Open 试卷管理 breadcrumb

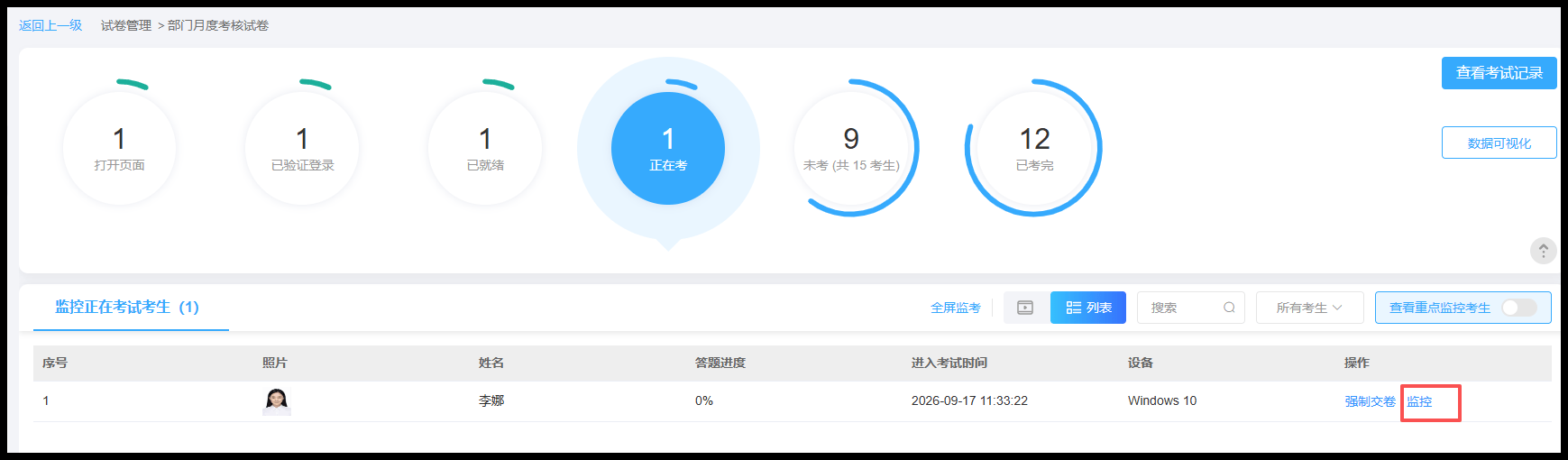[126, 25]
